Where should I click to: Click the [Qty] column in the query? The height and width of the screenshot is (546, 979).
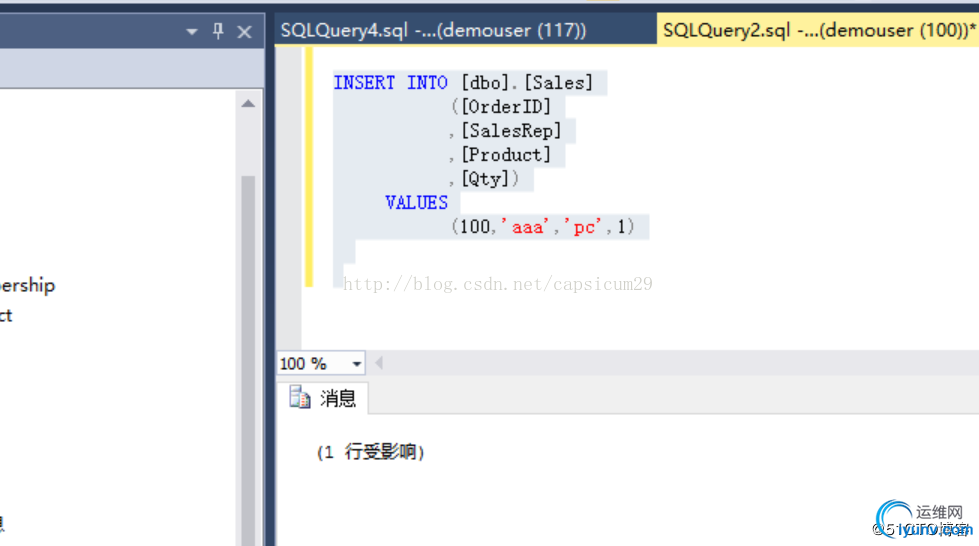[x=485, y=179]
